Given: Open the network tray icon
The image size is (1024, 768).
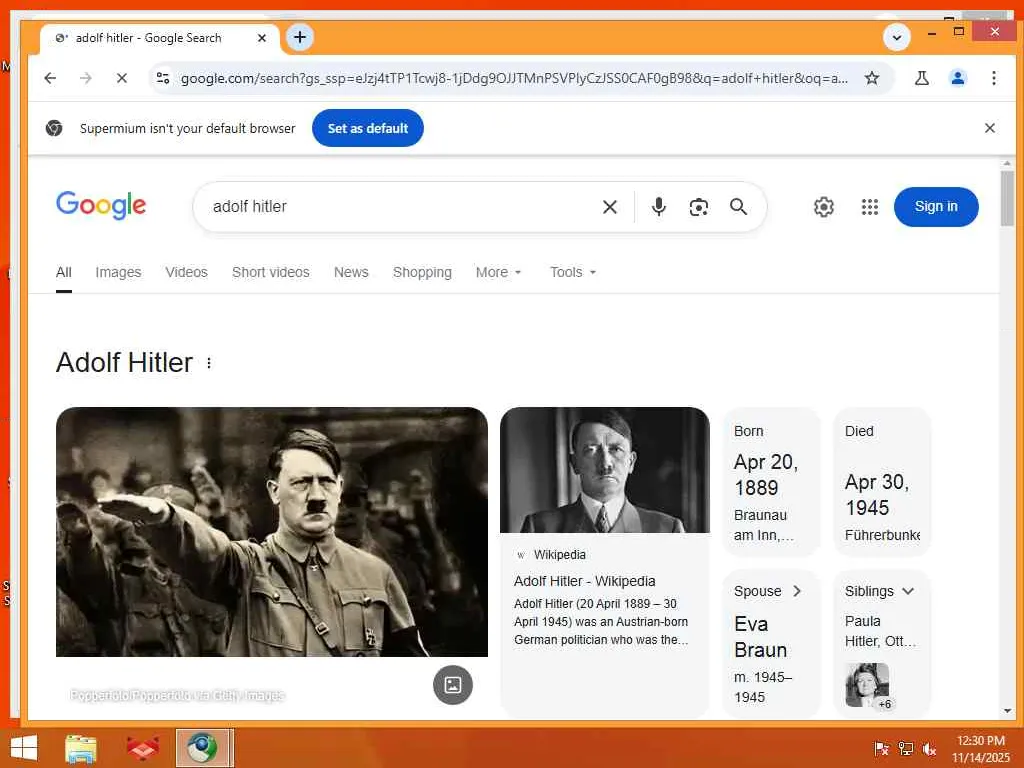Looking at the screenshot, I should (905, 748).
